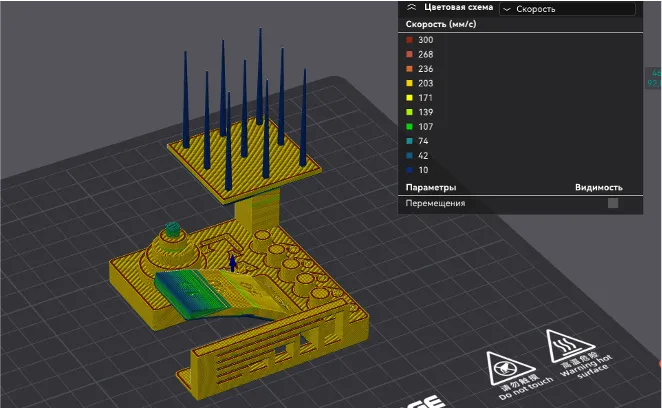This screenshot has height=408, width=662.
Task: Click the yellow 171 speed swatch
Action: coord(409,98)
